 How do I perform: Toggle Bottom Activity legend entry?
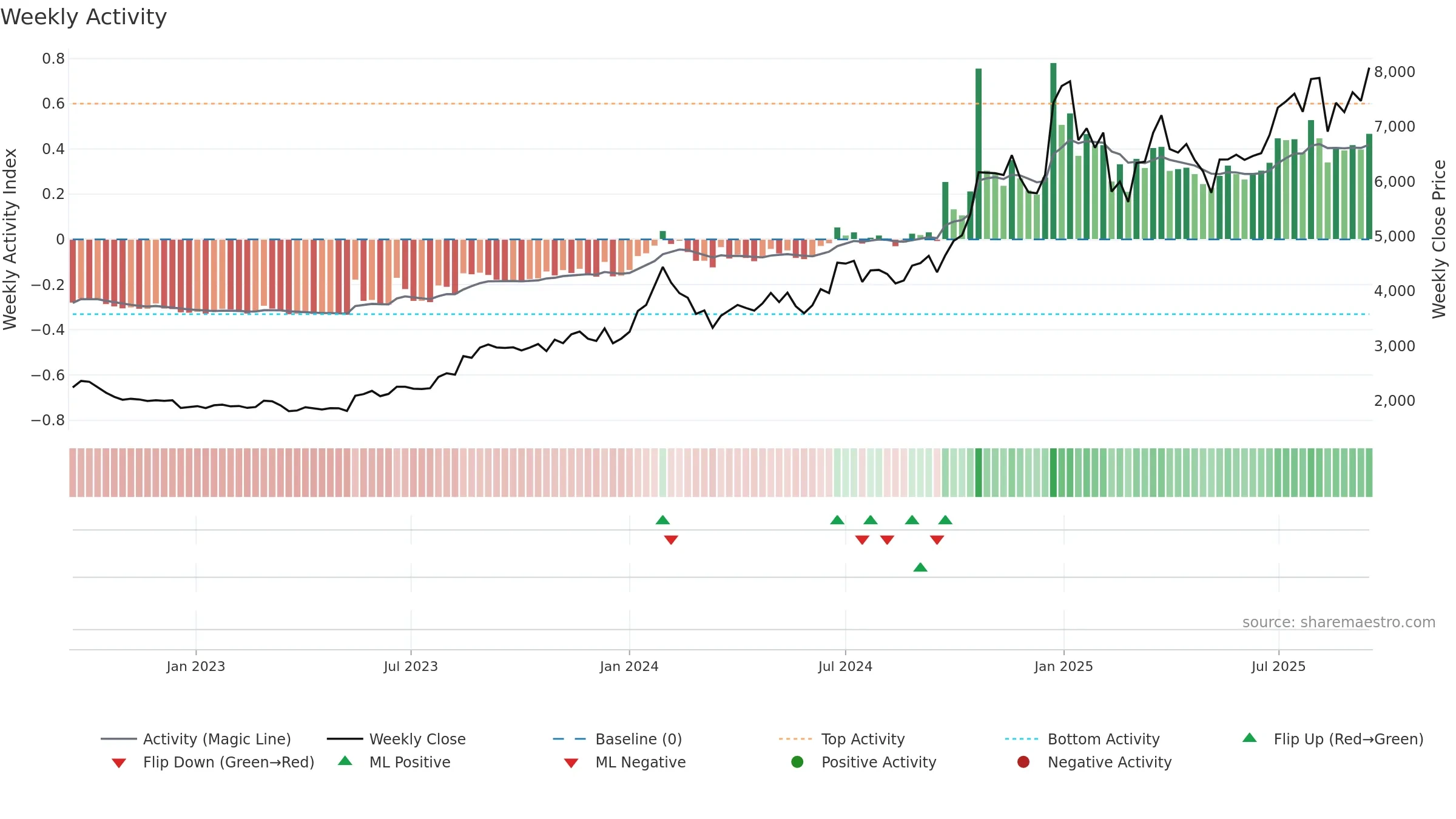pyautogui.click(x=1082, y=739)
